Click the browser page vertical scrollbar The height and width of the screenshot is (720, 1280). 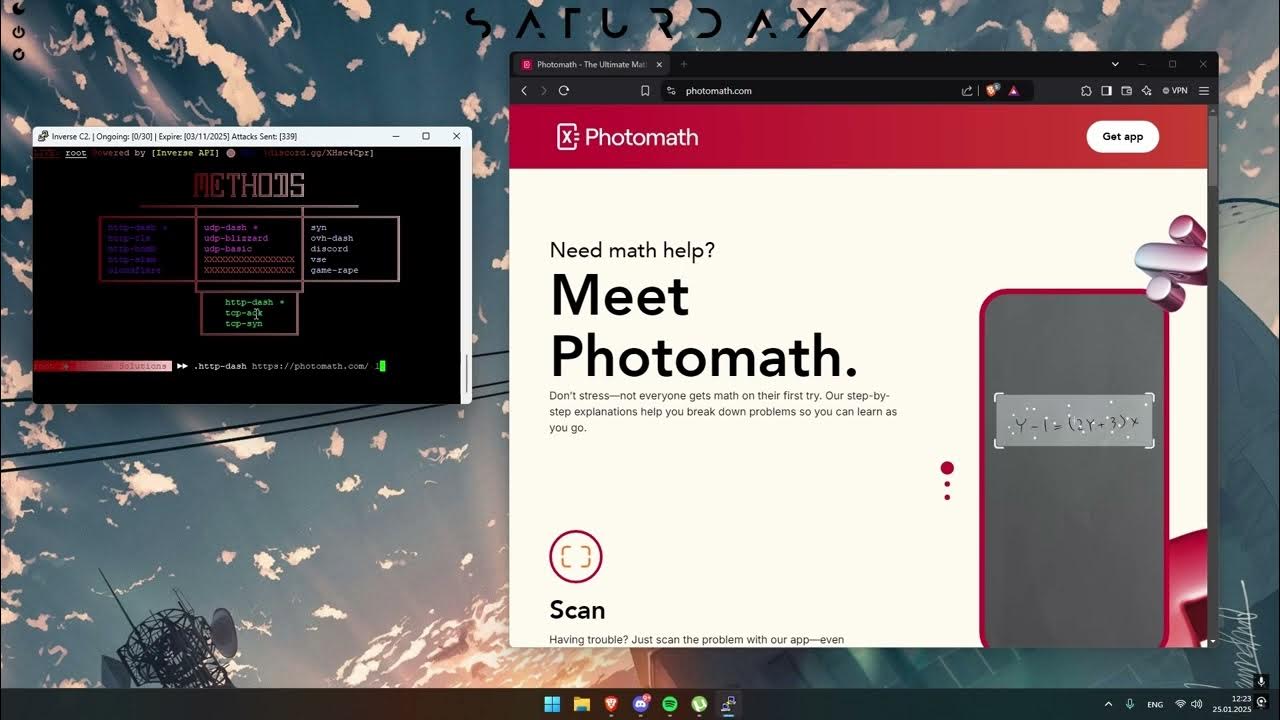click(1213, 375)
